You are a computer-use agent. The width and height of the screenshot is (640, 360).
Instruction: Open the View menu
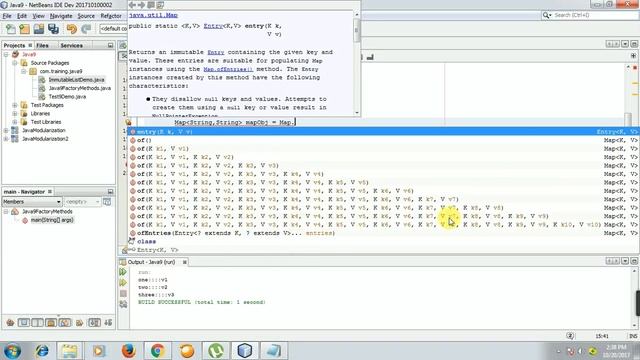tap(38, 16)
